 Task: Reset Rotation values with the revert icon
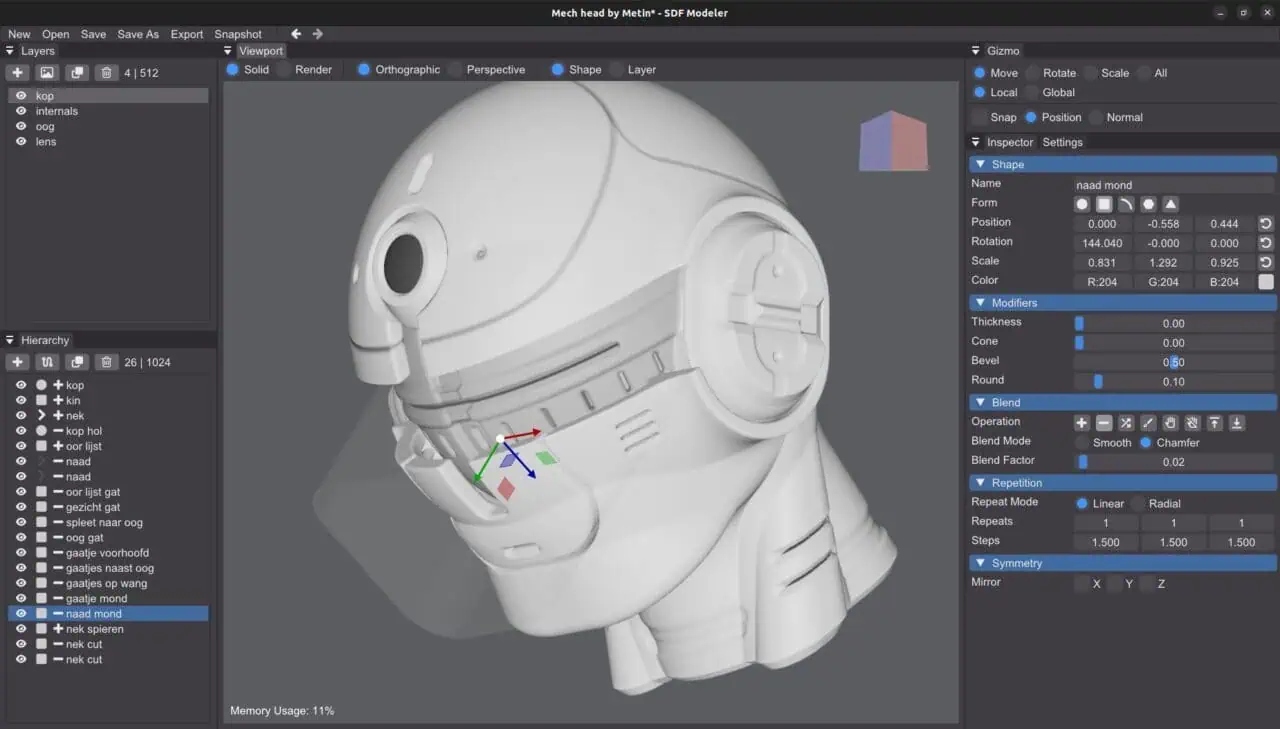[1266, 243]
